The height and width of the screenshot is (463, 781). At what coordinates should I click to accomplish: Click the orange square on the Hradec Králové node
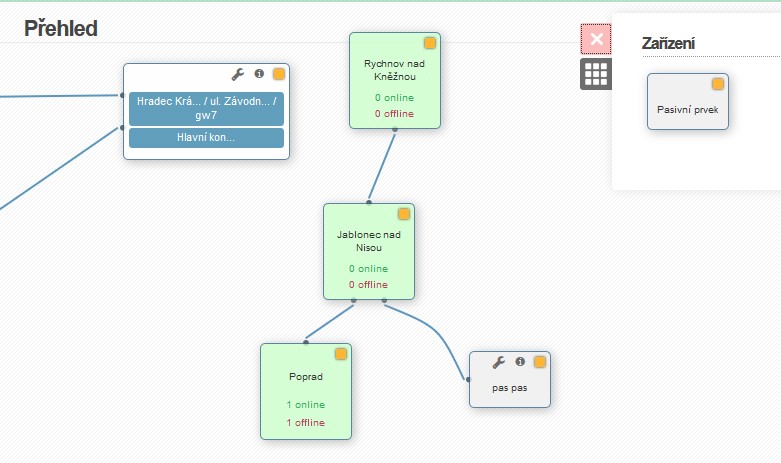point(279,74)
